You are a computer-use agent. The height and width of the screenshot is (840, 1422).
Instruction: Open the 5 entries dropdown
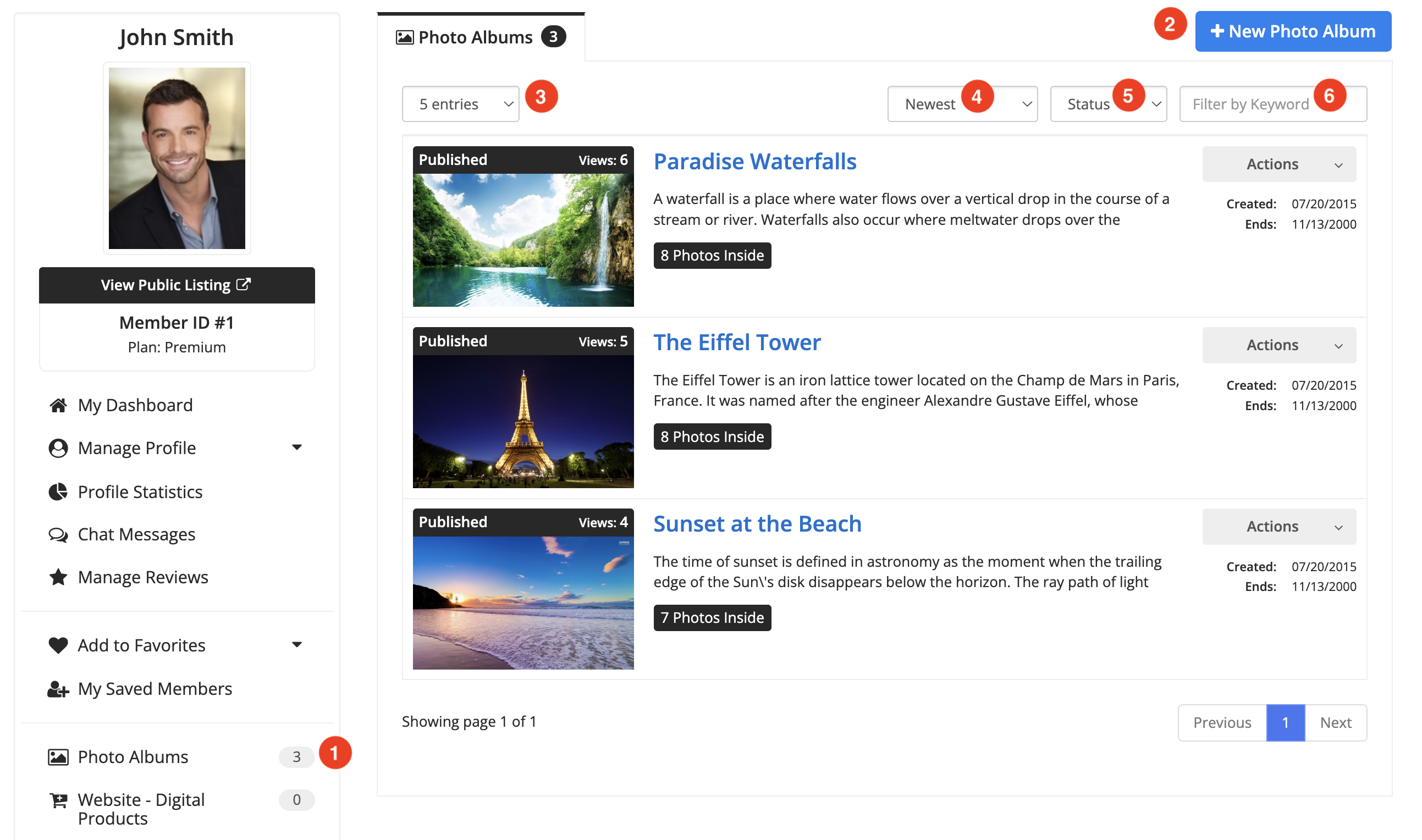point(460,104)
